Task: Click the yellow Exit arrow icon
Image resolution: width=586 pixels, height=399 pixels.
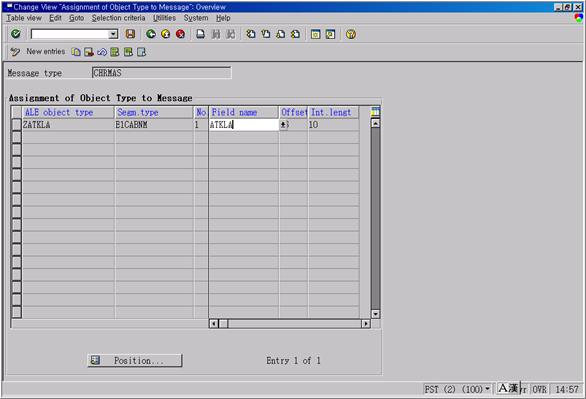Action: [x=166, y=34]
